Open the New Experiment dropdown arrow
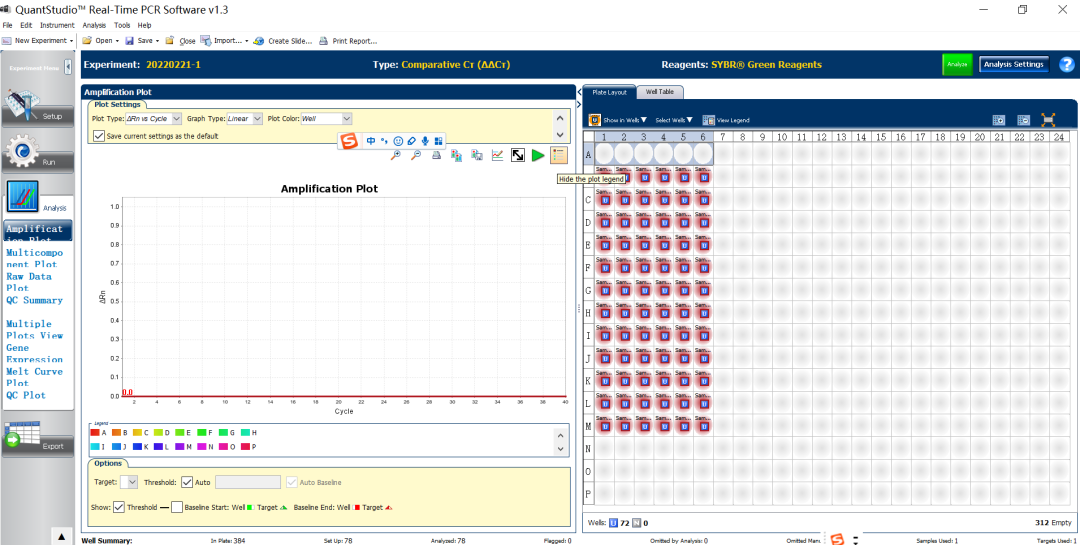The height and width of the screenshot is (545, 1080). (72, 41)
